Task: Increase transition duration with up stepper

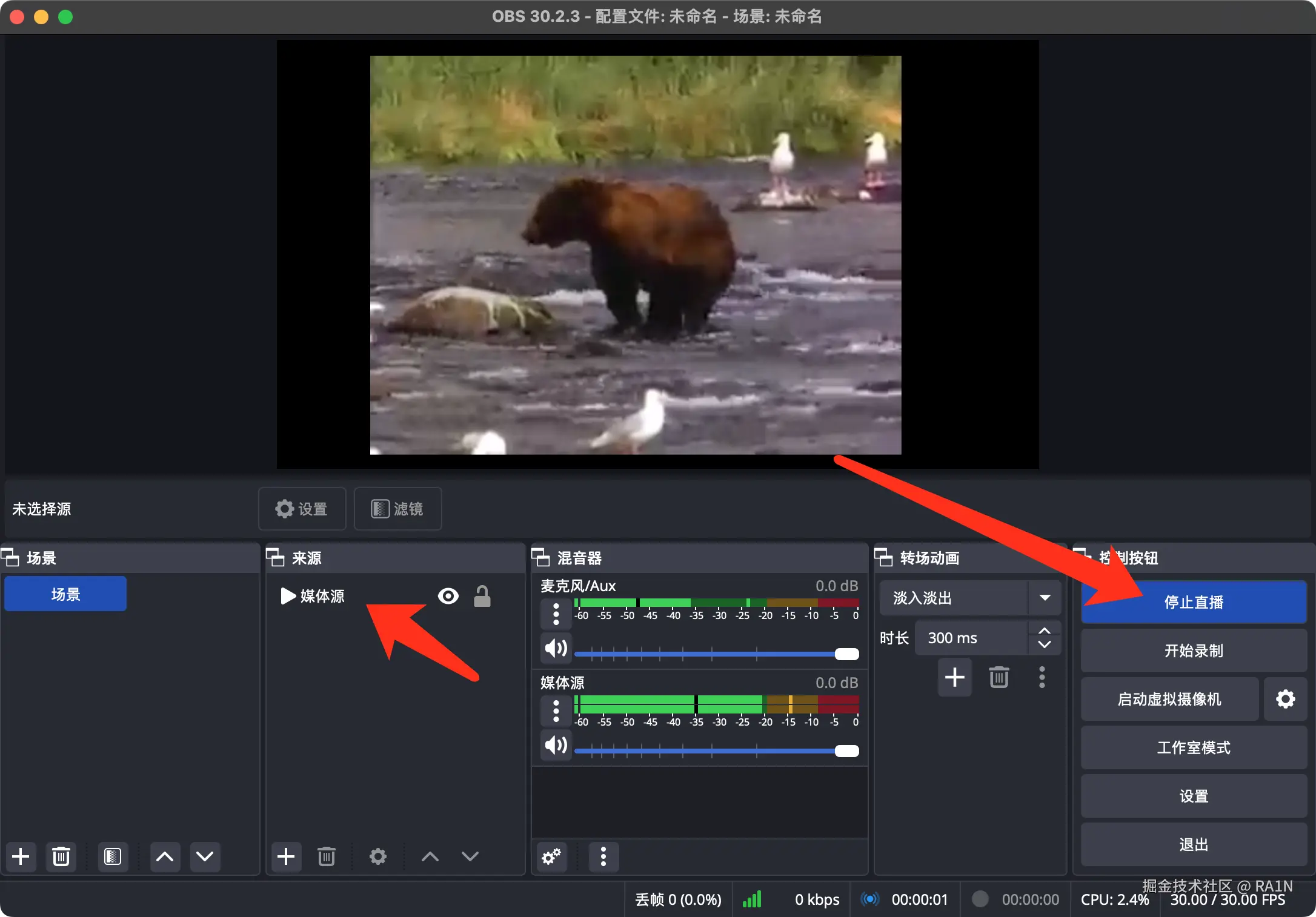Action: tap(1045, 631)
